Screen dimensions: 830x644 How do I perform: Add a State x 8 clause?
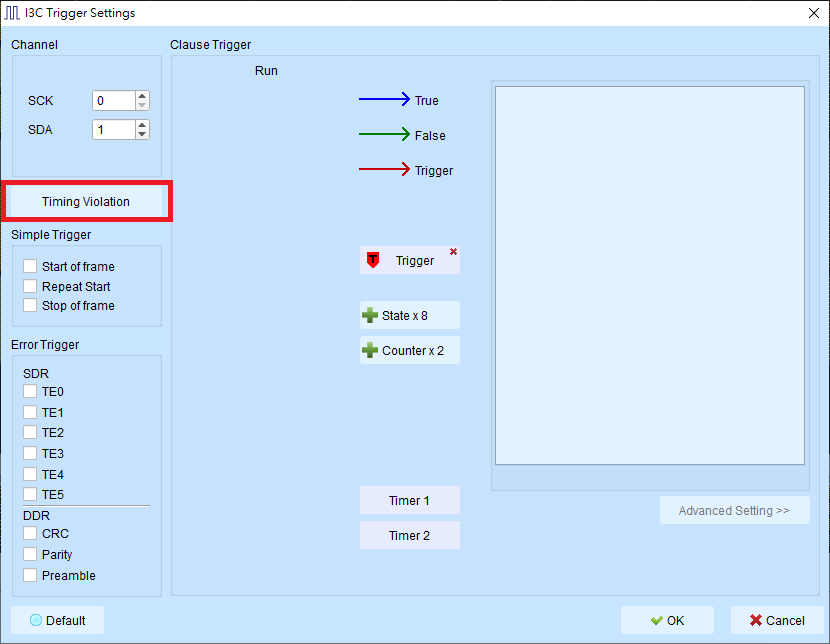410,315
